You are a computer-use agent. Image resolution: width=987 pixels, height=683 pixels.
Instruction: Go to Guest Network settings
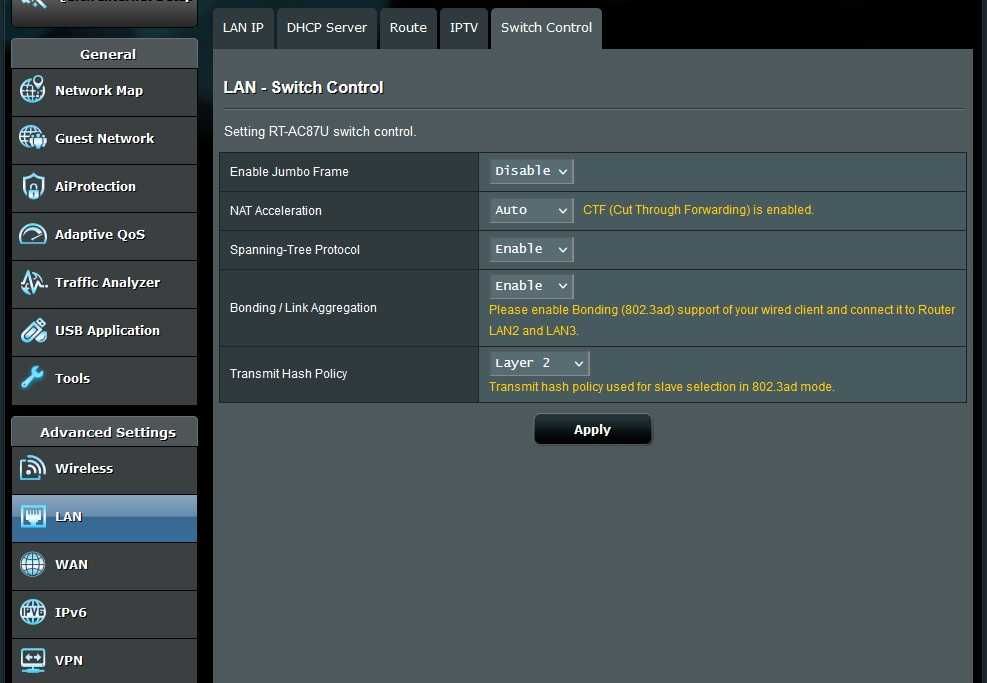(x=104, y=140)
